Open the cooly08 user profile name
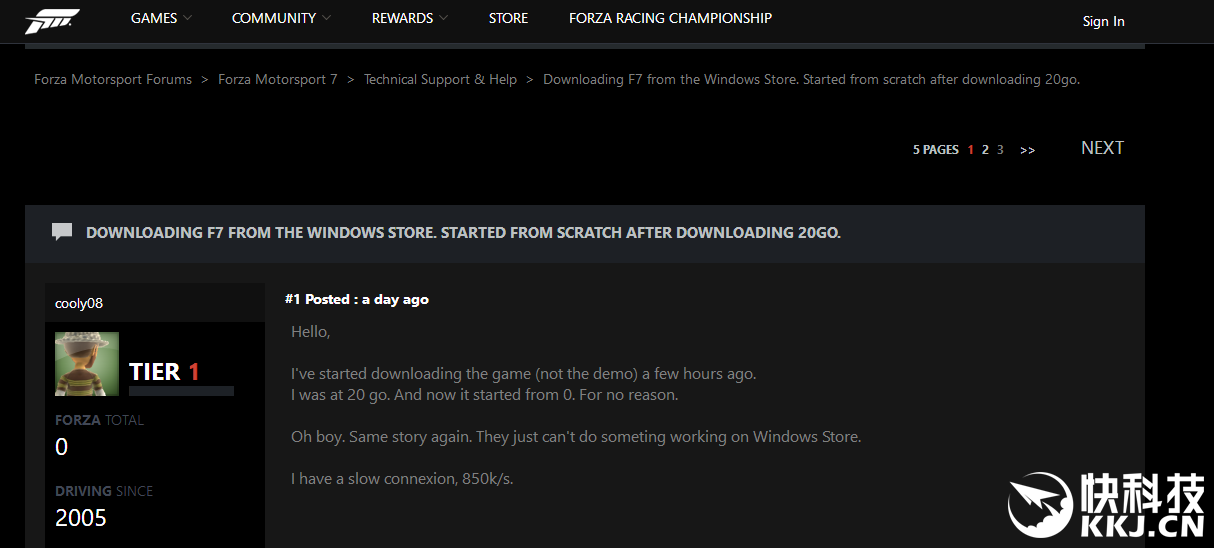Screen dimensions: 1214x548 tap(79, 303)
